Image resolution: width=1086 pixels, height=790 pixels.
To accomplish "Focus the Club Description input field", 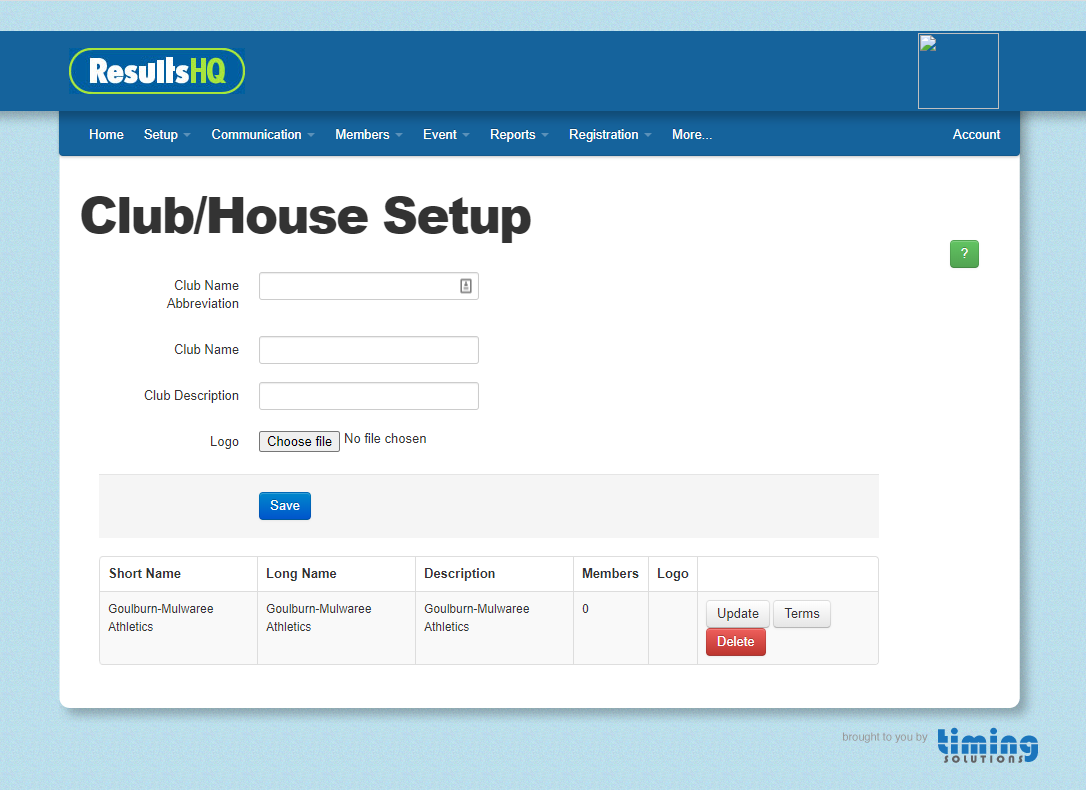I will point(368,396).
